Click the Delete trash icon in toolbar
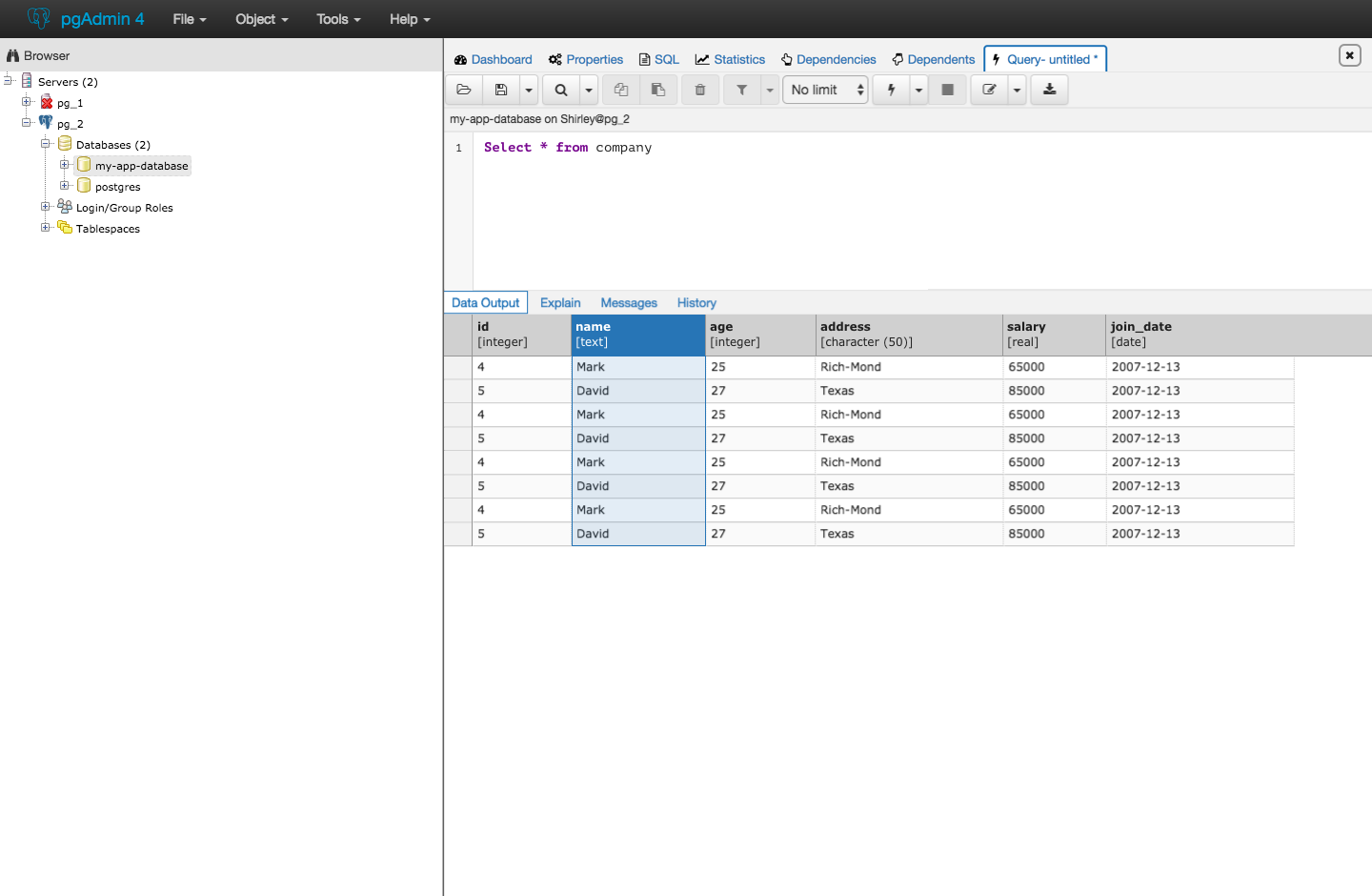Image resolution: width=1372 pixels, height=896 pixels. point(700,90)
